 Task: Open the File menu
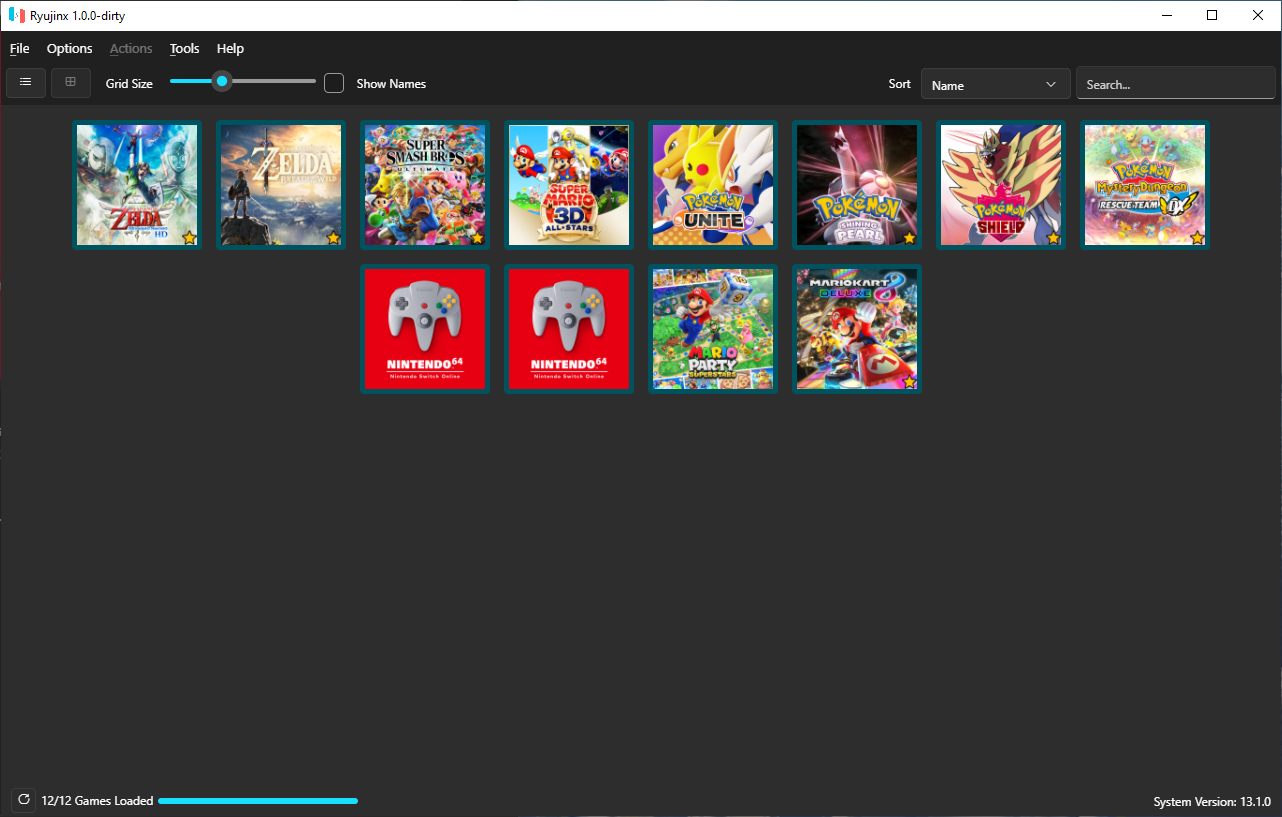point(19,48)
